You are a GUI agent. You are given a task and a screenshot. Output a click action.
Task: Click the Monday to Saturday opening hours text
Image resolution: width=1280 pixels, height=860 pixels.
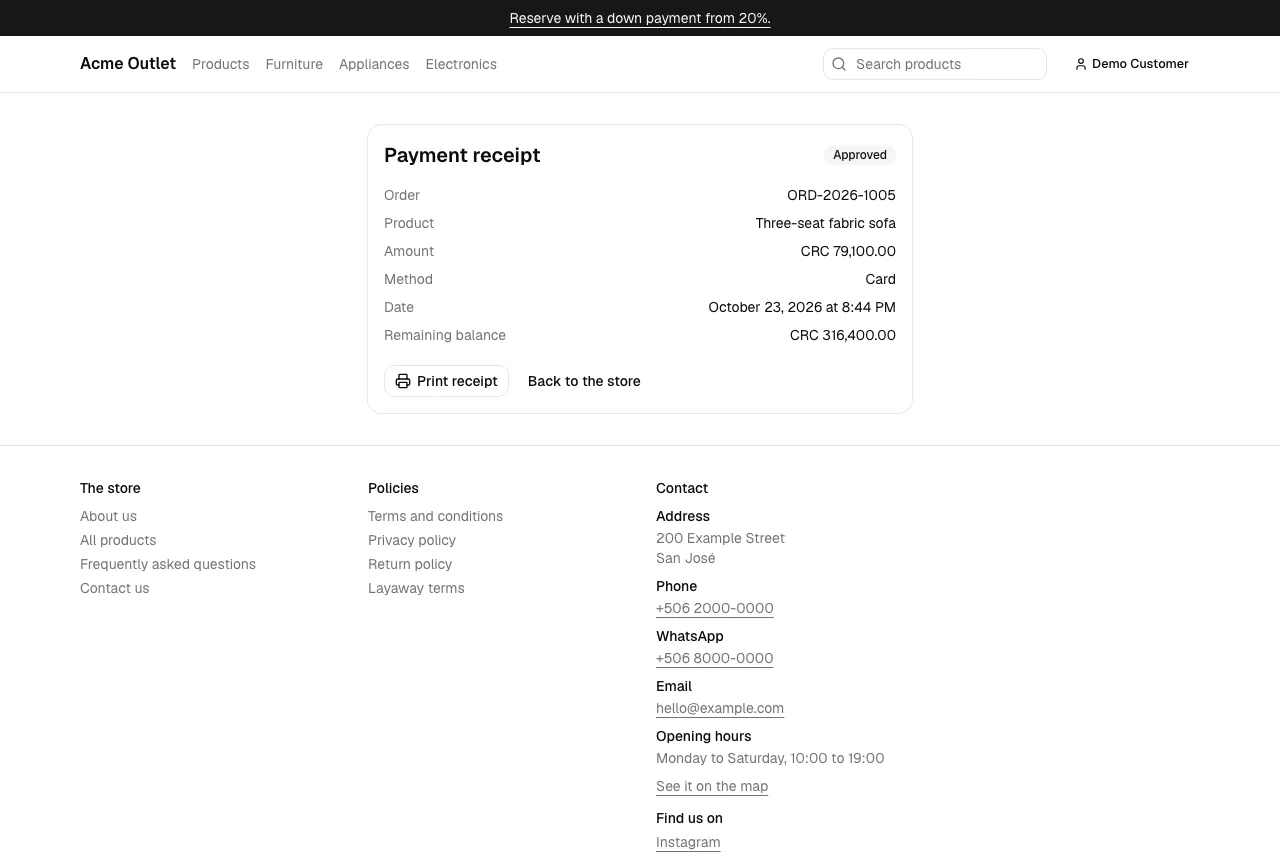[x=770, y=758]
